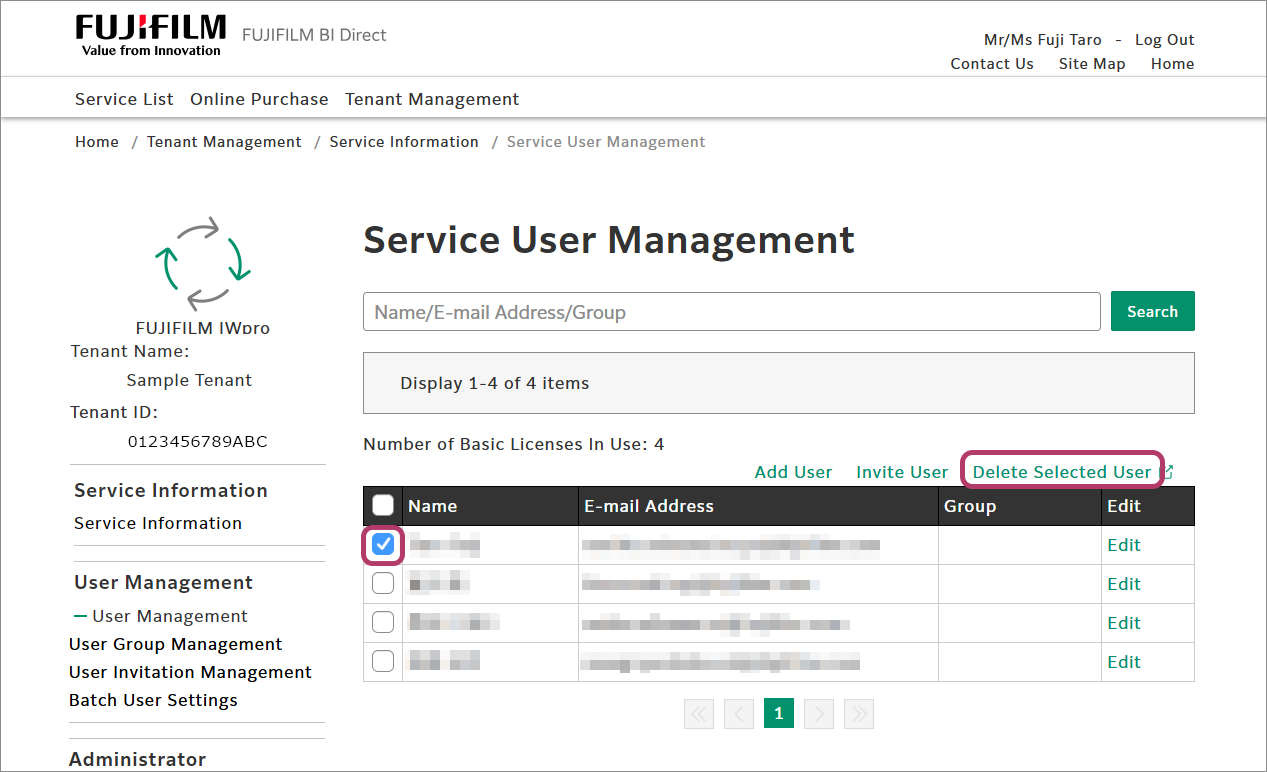Select page 1 in pagination
1267x772 pixels.
pyautogui.click(x=779, y=713)
